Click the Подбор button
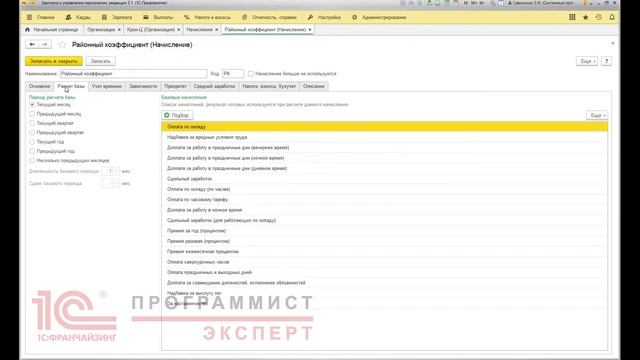The height and width of the screenshot is (360, 640). tap(177, 116)
